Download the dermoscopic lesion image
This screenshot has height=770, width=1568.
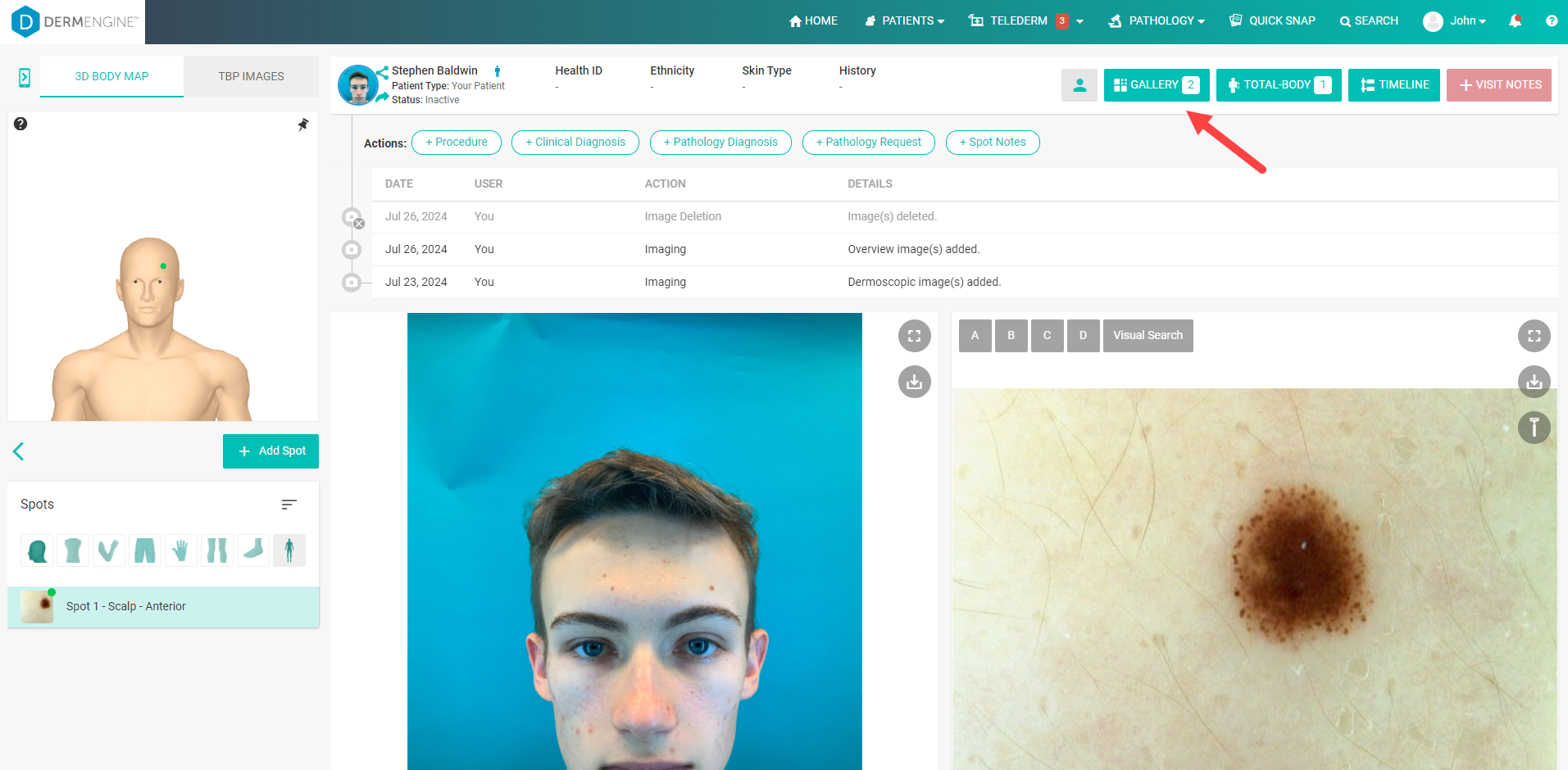[x=1534, y=382]
